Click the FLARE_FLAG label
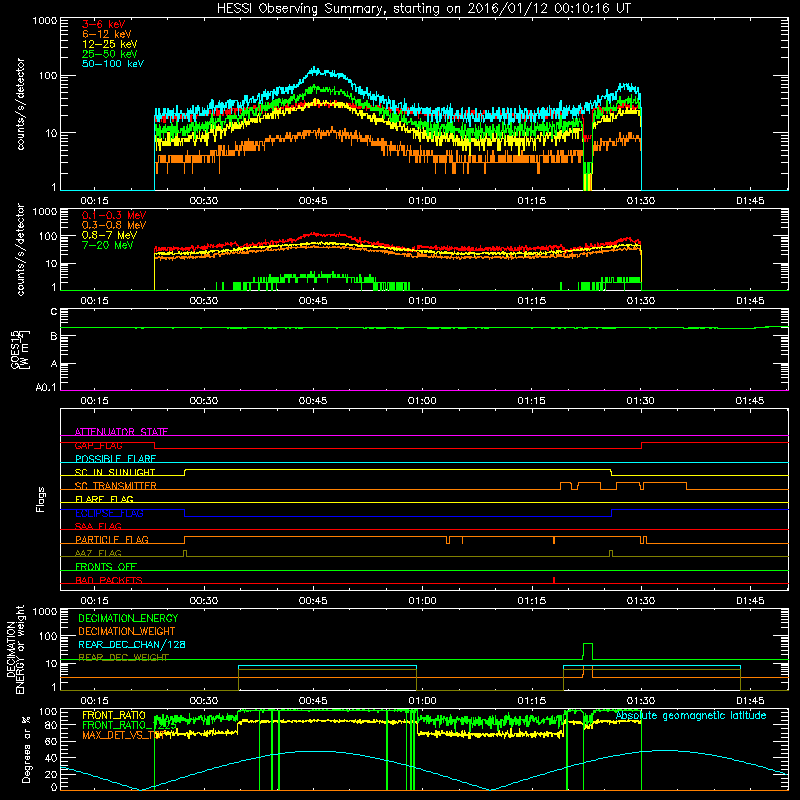Image resolution: width=800 pixels, height=800 pixels. (104, 499)
